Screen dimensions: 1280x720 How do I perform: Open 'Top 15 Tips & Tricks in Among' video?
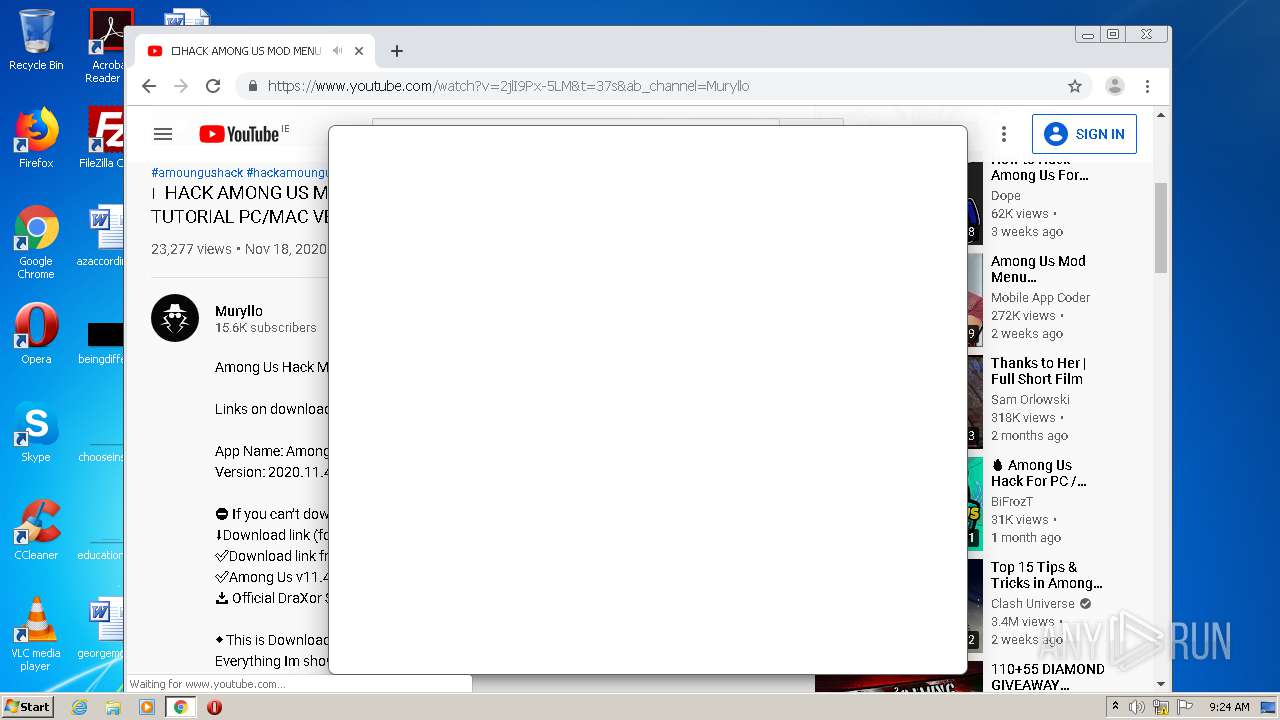pyautogui.click(x=1046, y=575)
